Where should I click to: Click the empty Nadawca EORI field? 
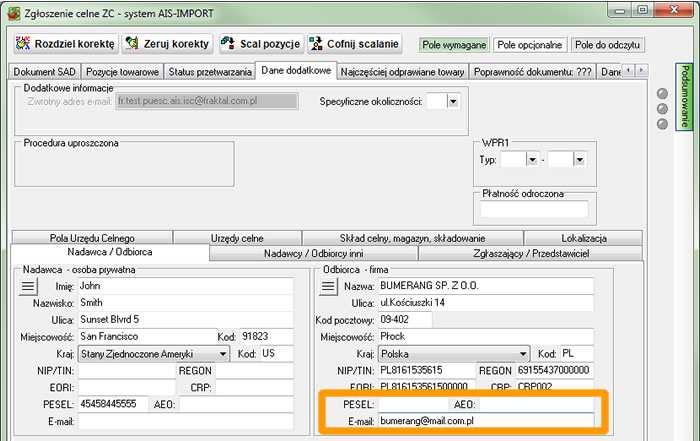coord(127,387)
